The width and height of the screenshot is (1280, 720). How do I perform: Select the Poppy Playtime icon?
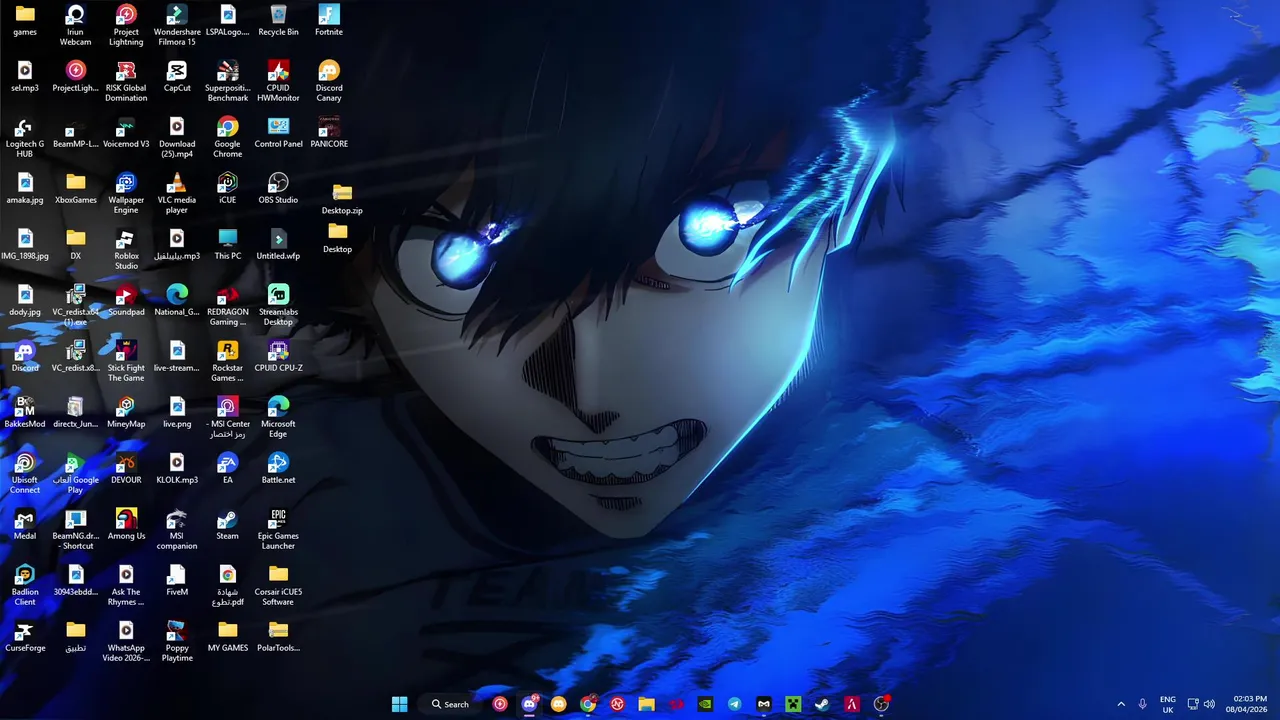(x=177, y=641)
